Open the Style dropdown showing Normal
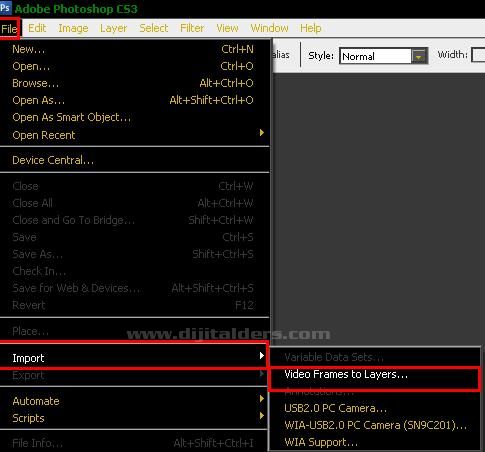The height and width of the screenshot is (452, 485). click(x=383, y=56)
